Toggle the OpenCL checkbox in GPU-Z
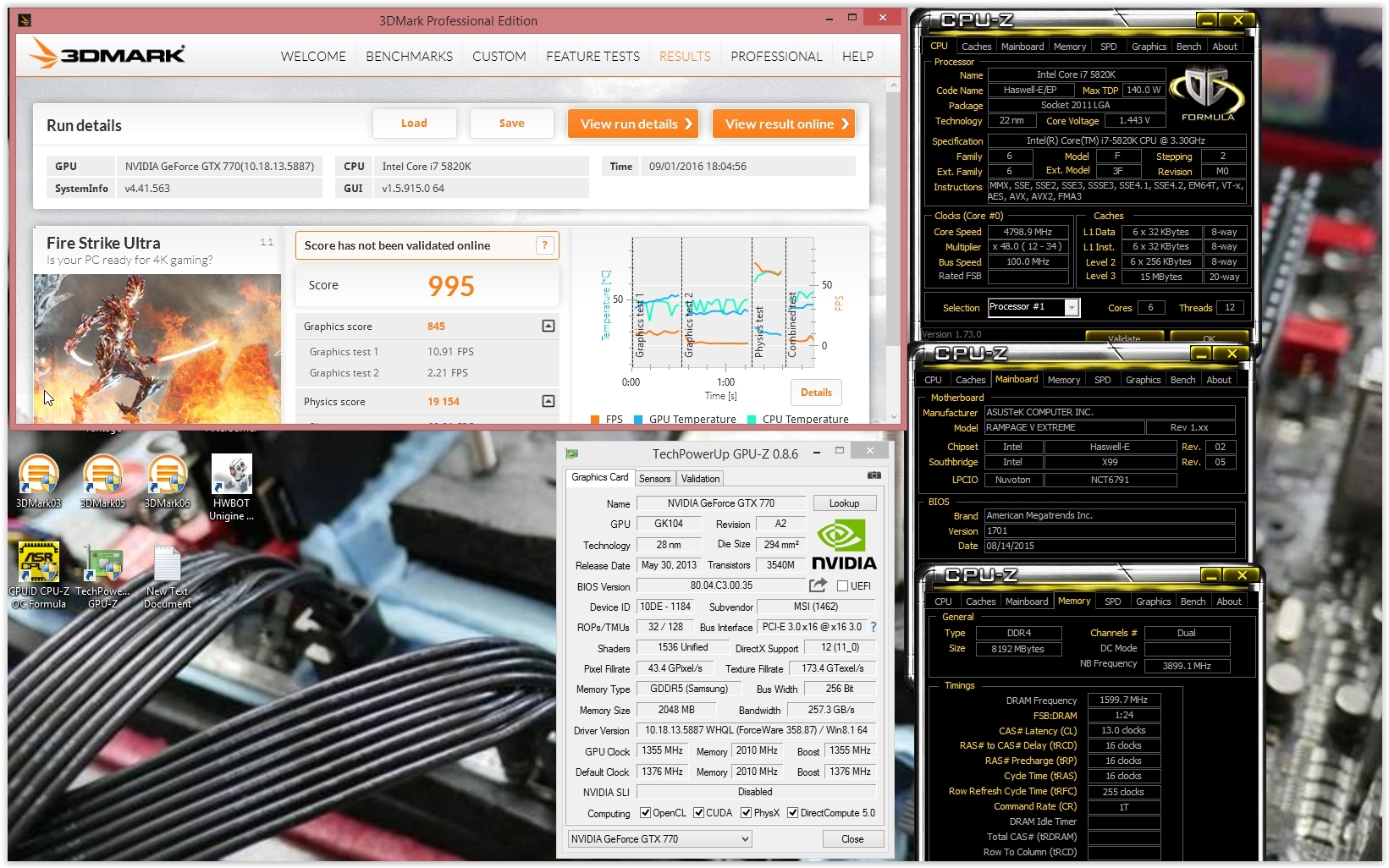Image resolution: width=1389 pixels, height=868 pixels. [645, 813]
